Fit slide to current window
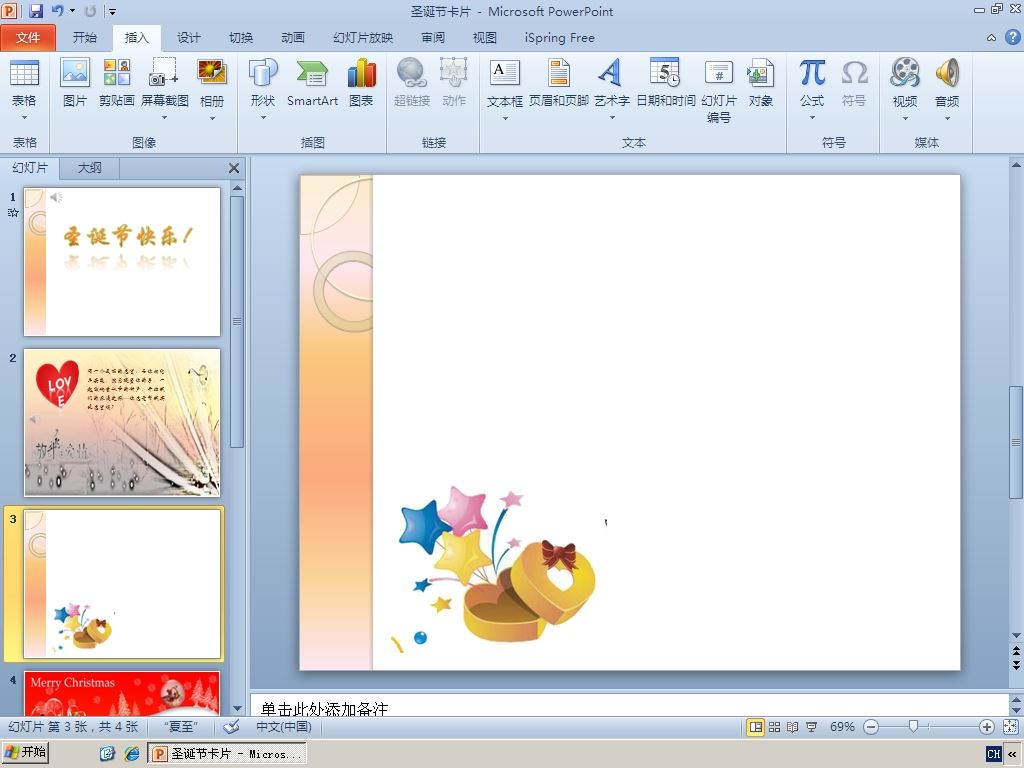 1010,727
